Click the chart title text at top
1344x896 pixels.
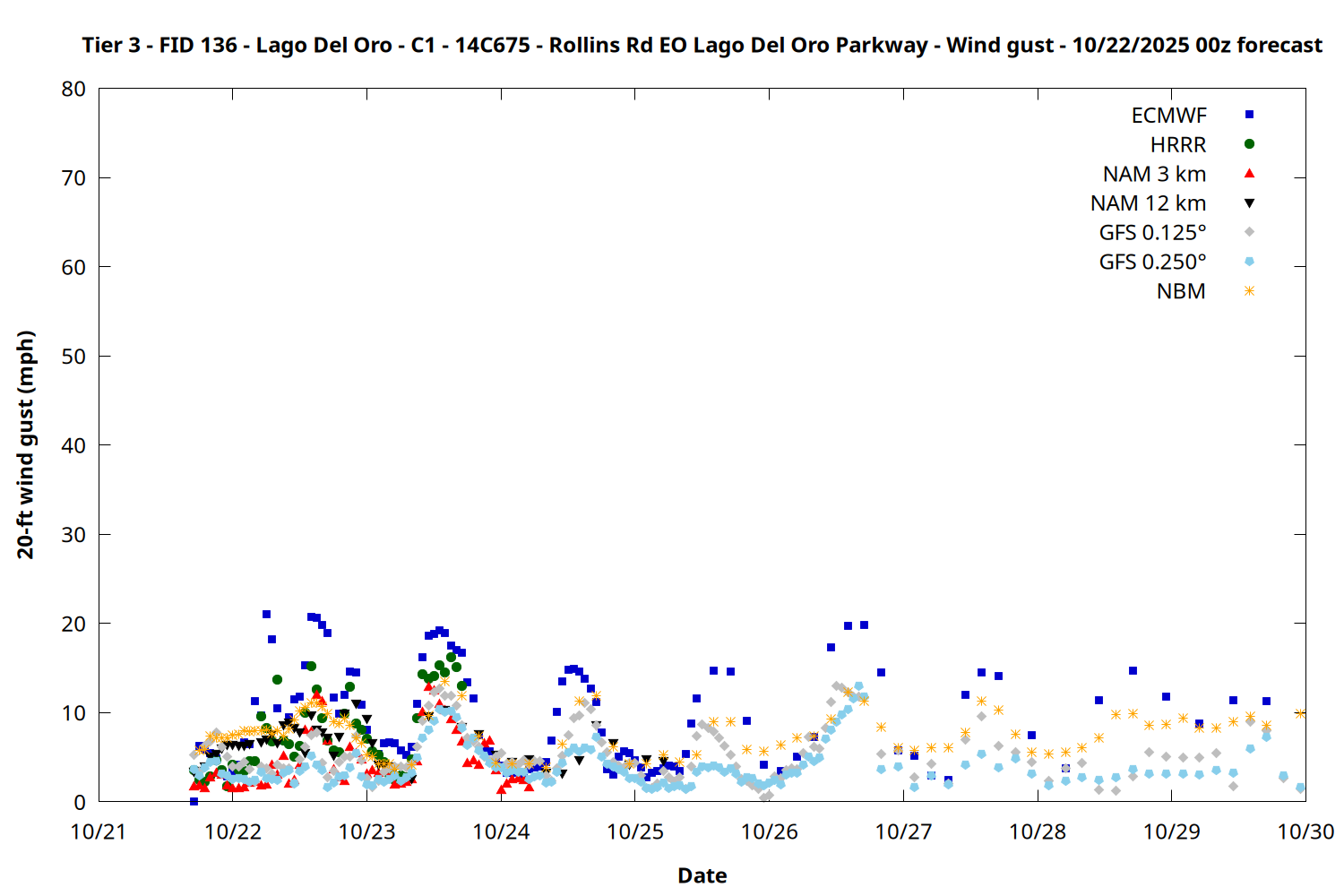pos(702,45)
